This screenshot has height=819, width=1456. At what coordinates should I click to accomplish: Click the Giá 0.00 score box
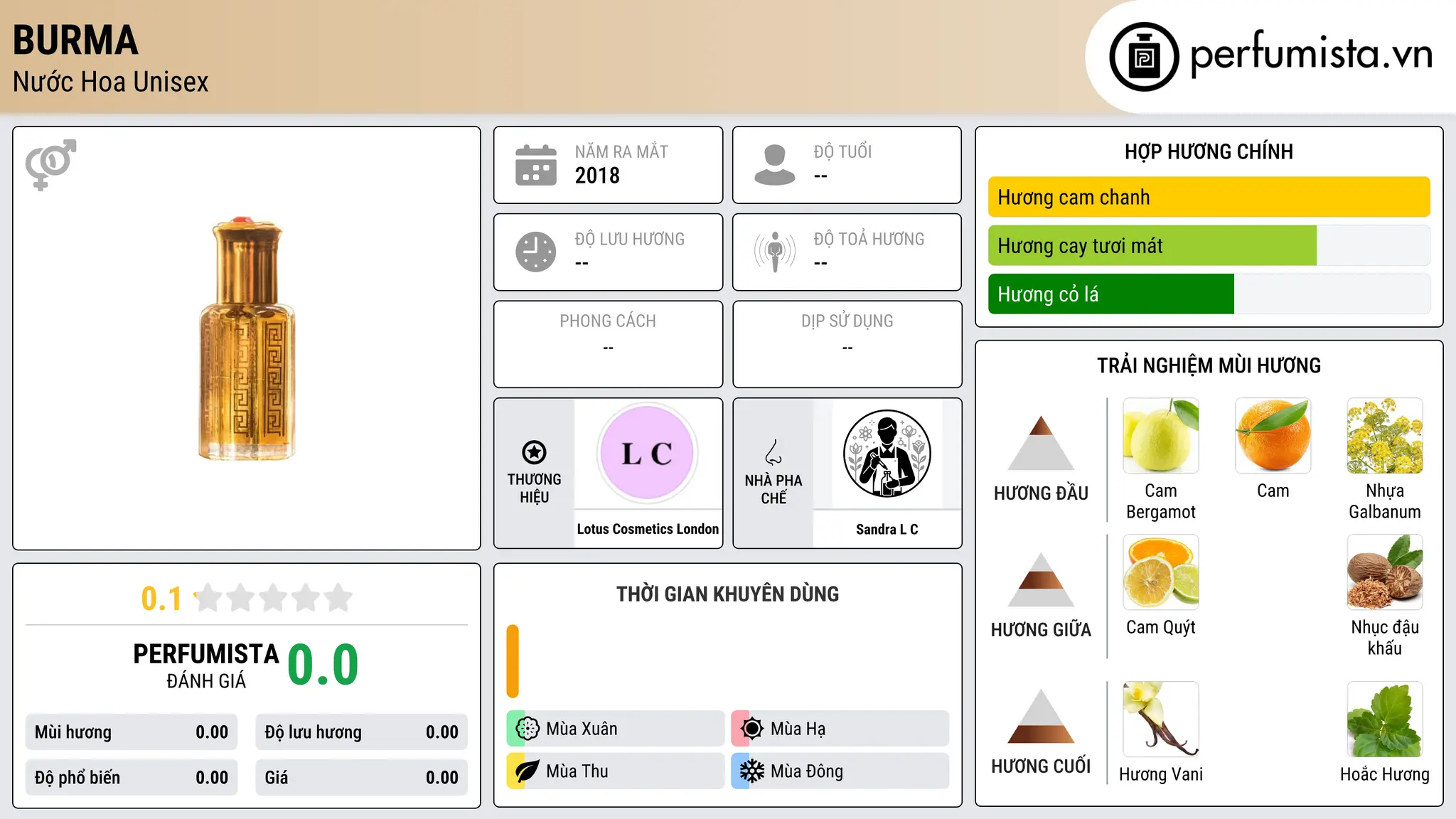pos(361,778)
